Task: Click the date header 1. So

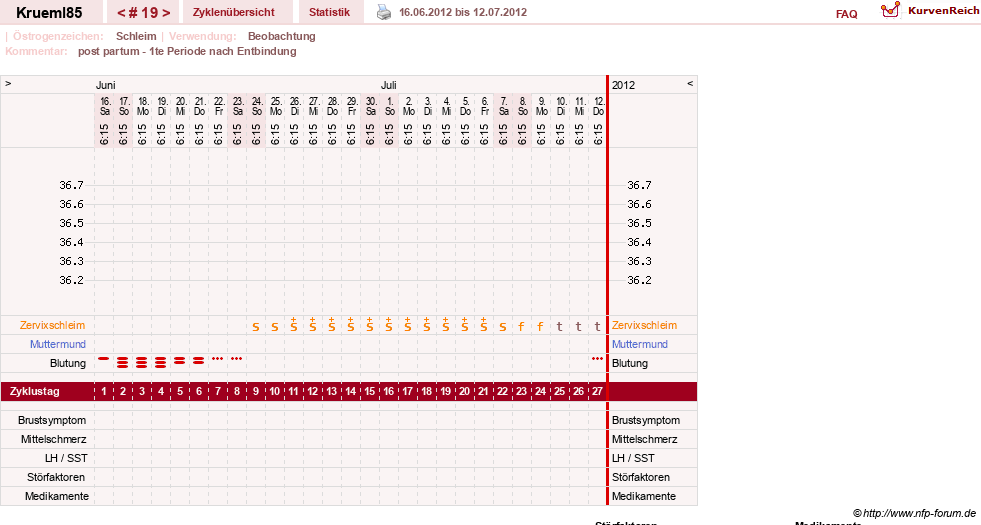Action: pyautogui.click(x=389, y=106)
